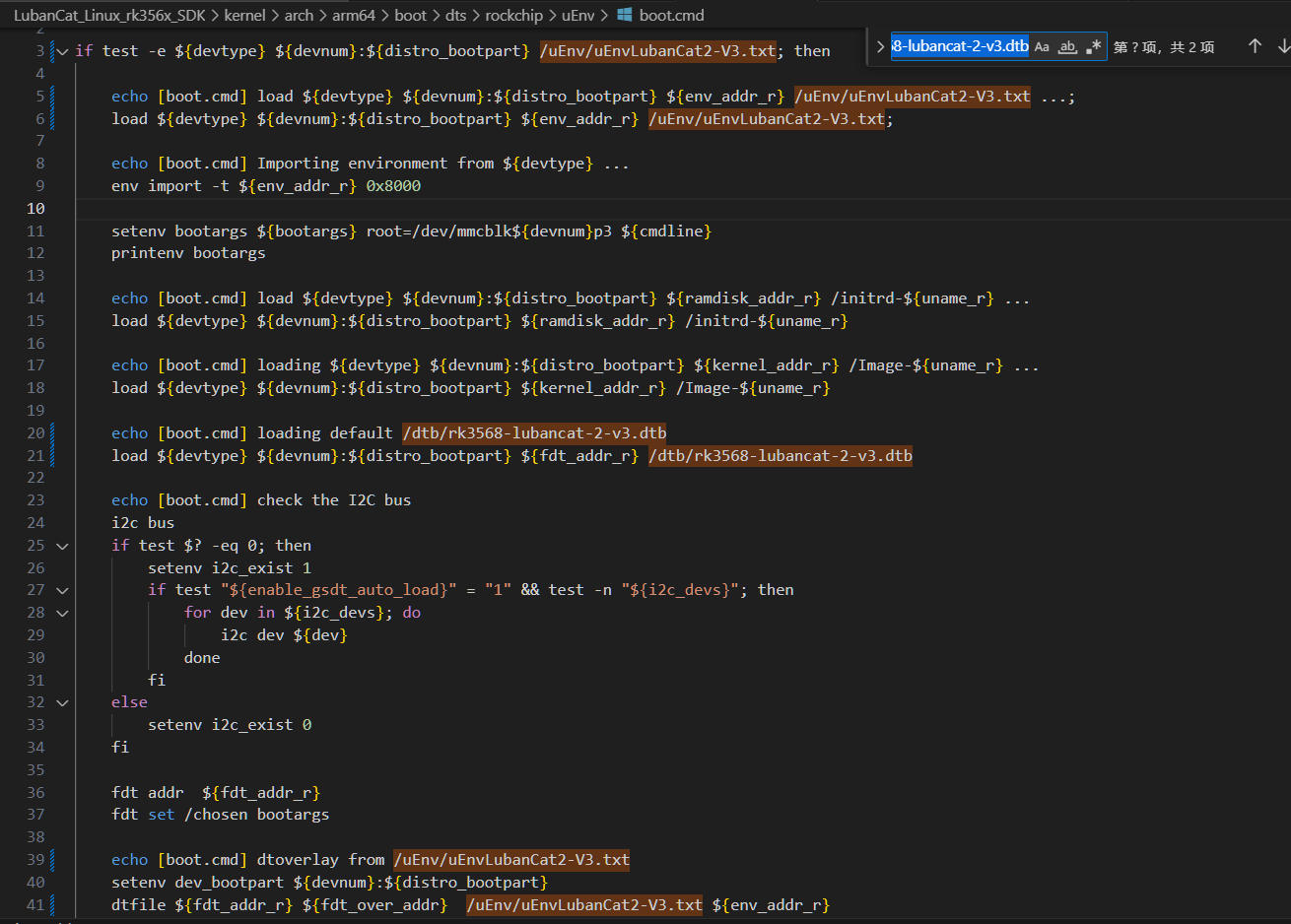The image size is (1291, 924).
Task: Go to previous match with up arrow
Action: (x=1255, y=46)
